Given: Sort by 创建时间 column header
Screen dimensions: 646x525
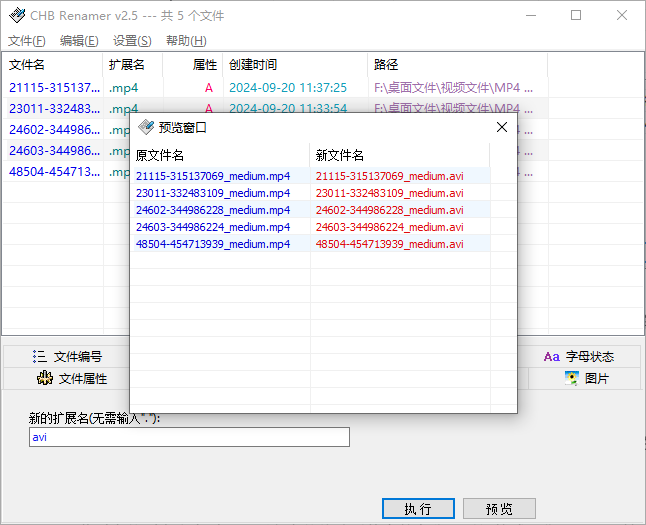Looking at the screenshot, I should pyautogui.click(x=295, y=65).
